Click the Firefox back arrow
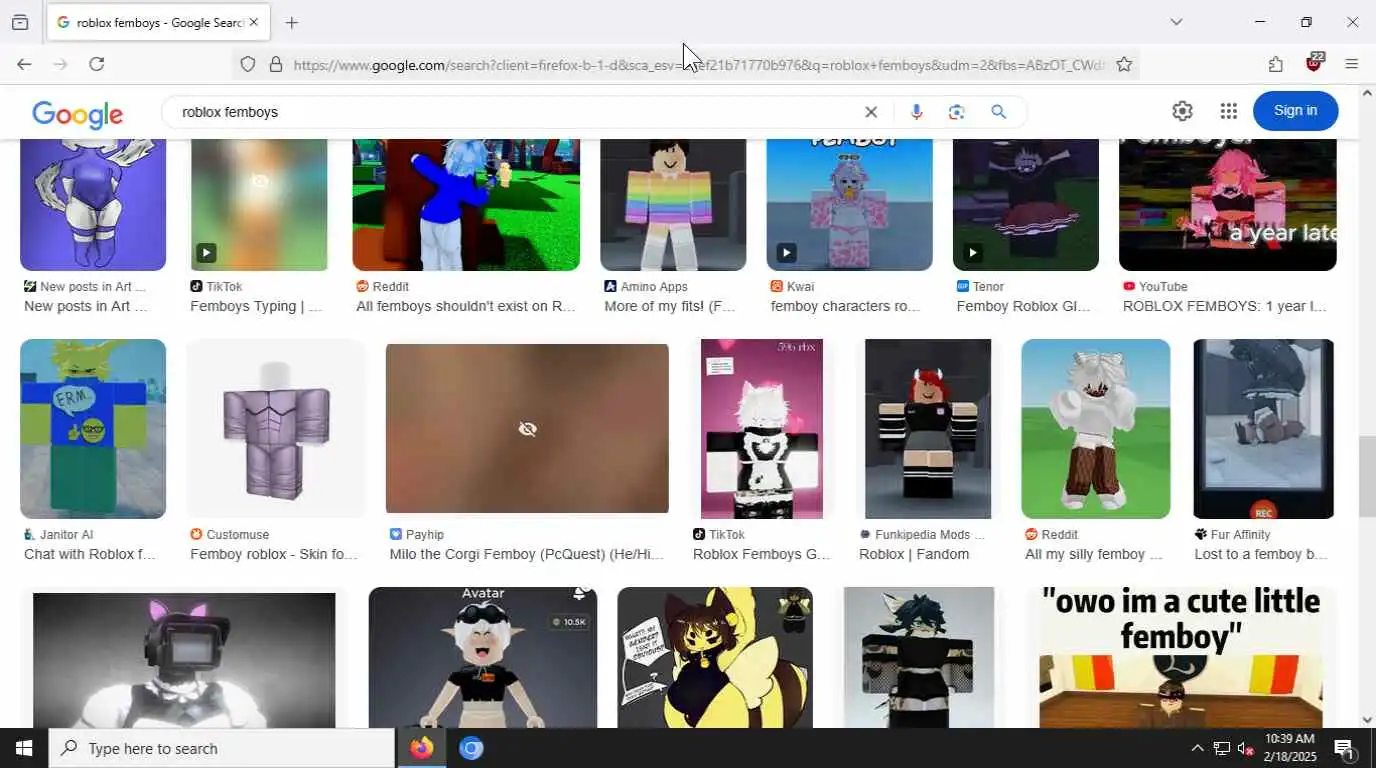This screenshot has width=1376, height=768. point(24,64)
